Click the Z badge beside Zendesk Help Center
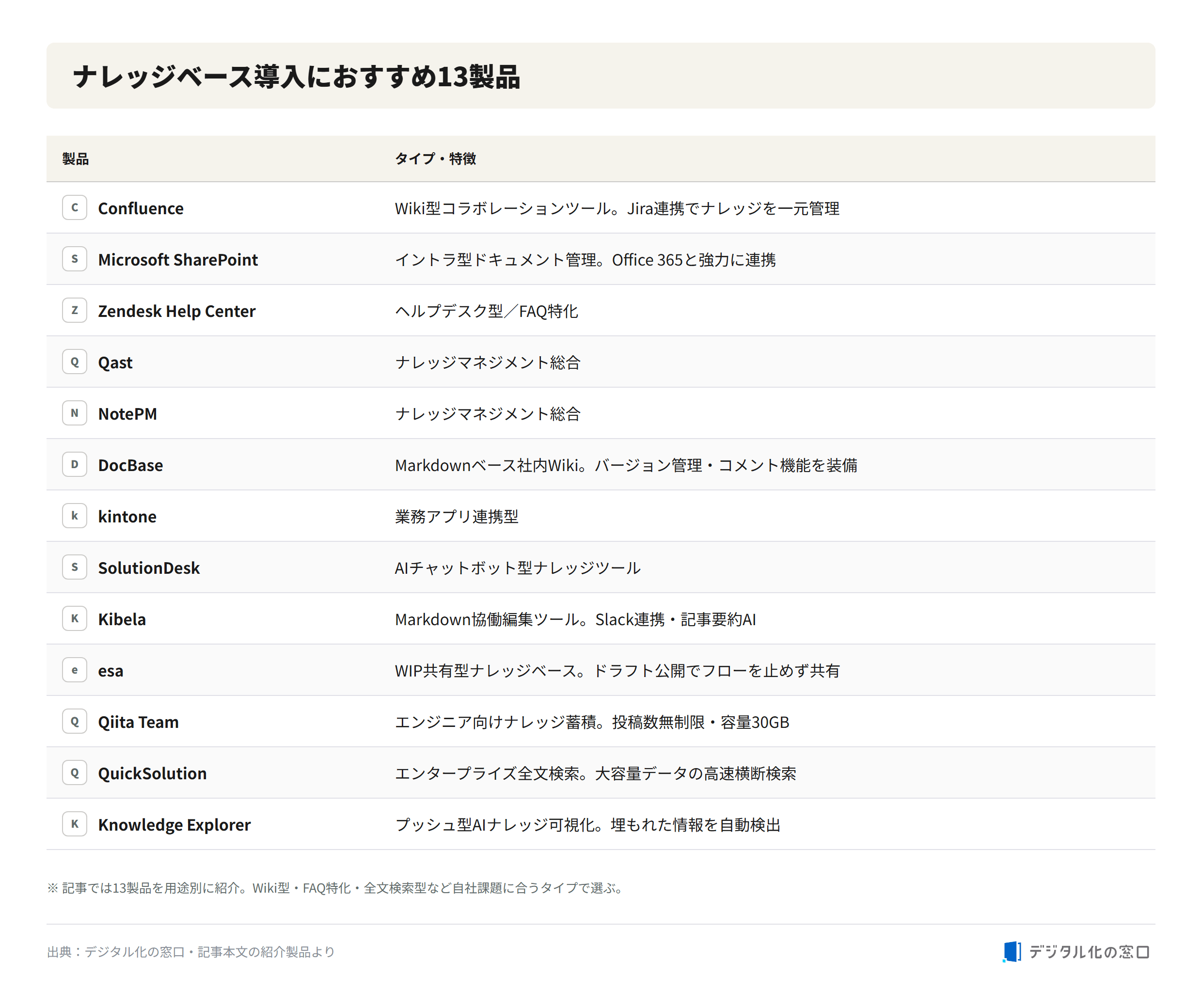 click(75, 311)
